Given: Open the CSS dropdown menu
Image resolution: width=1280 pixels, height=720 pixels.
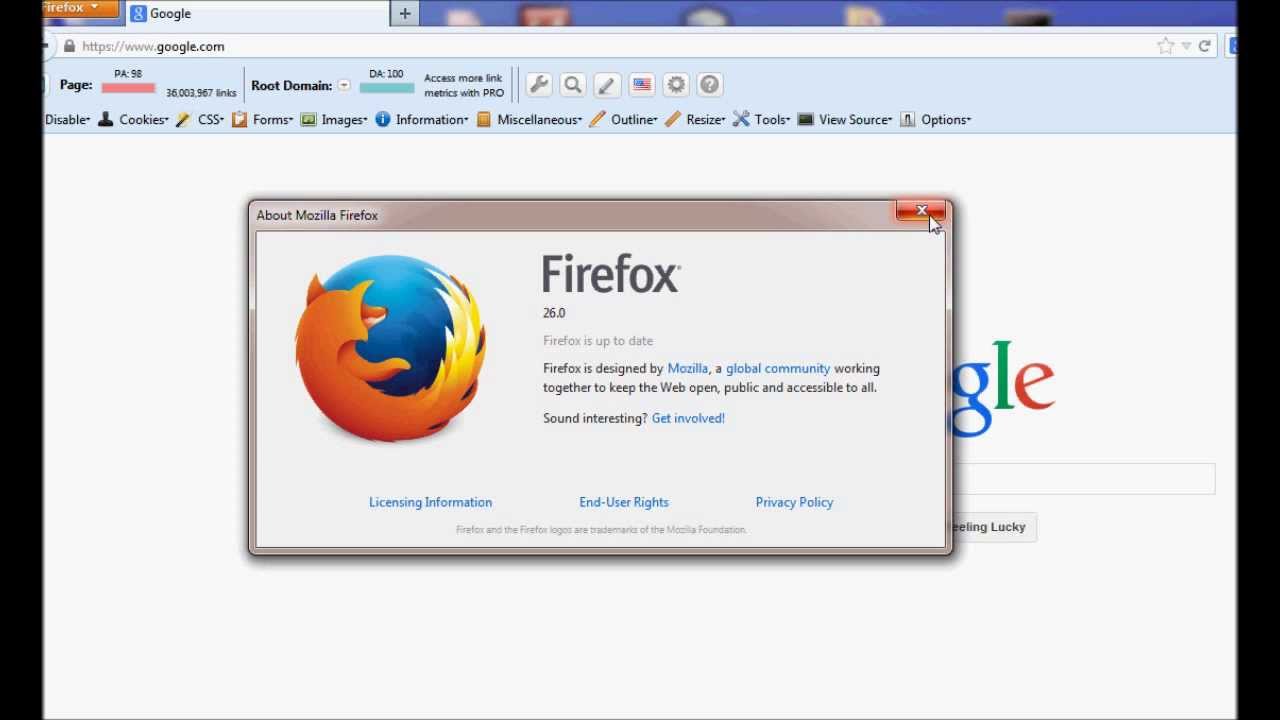Looking at the screenshot, I should click(211, 119).
